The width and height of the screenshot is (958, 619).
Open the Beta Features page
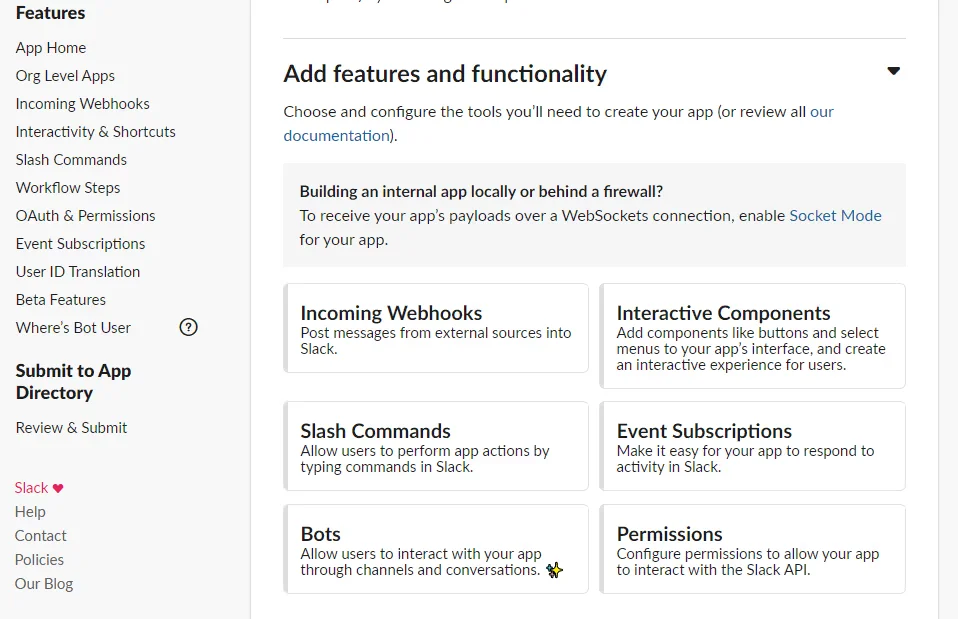pyautogui.click(x=61, y=299)
